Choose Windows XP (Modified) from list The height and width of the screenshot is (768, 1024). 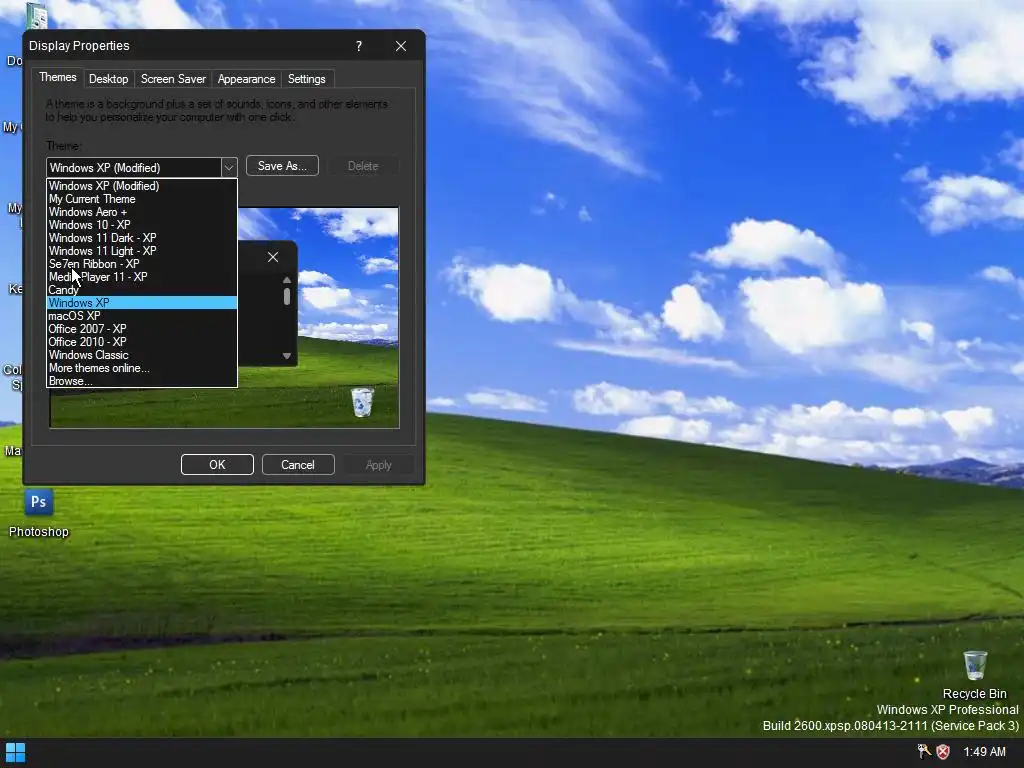pos(142,186)
